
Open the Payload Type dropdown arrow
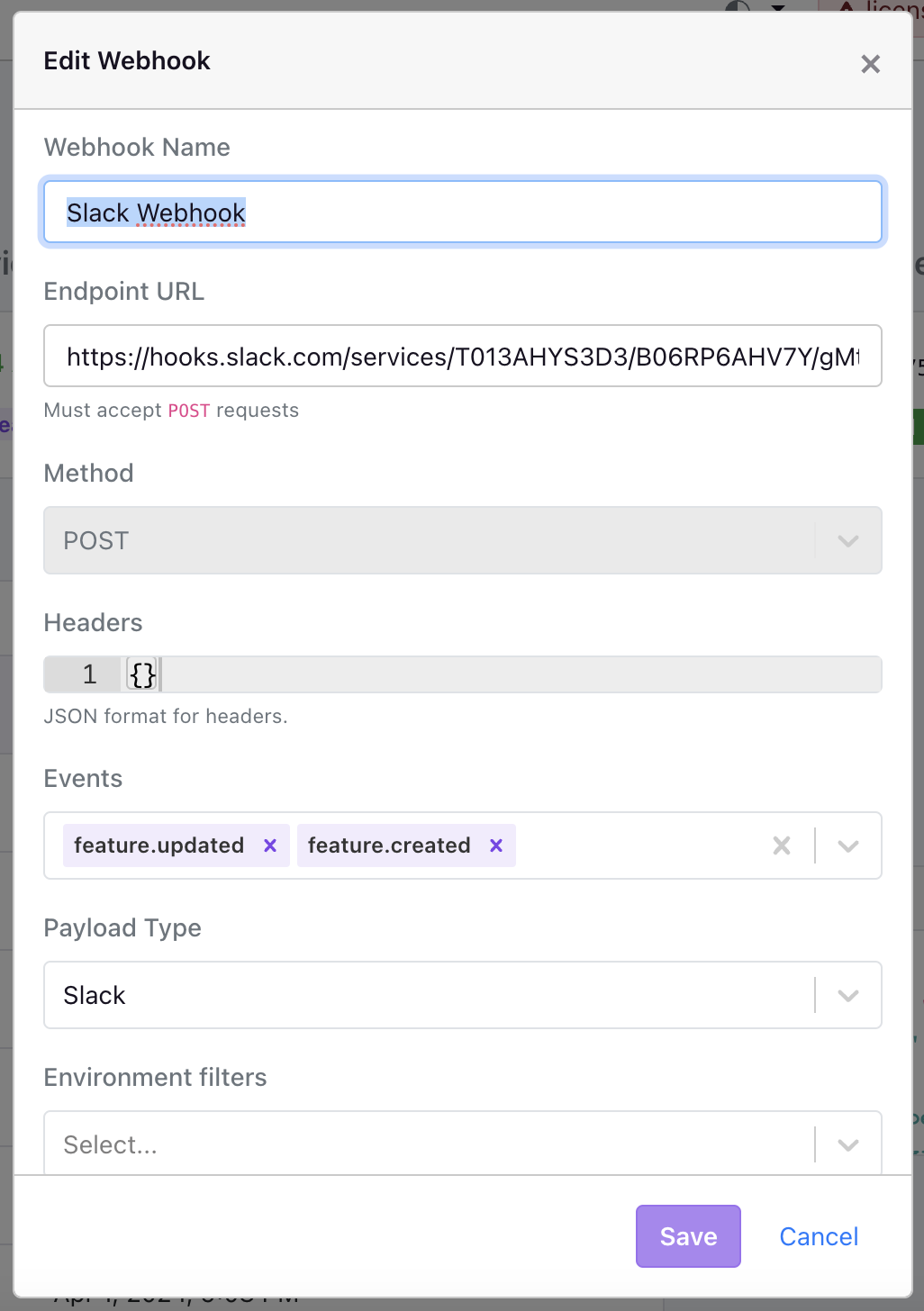point(848,995)
